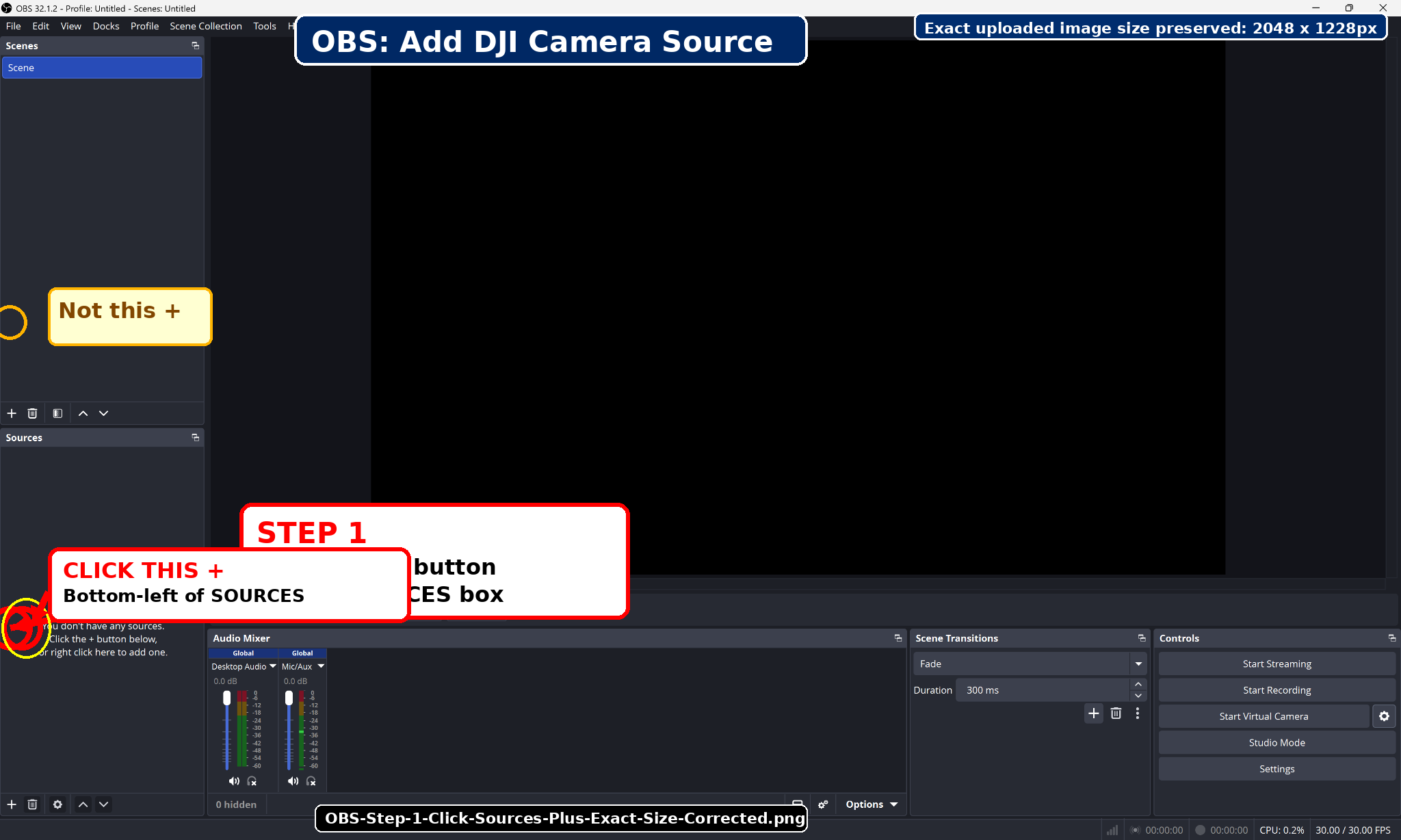Open the Tools menu
The width and height of the screenshot is (1401, 840).
(265, 26)
